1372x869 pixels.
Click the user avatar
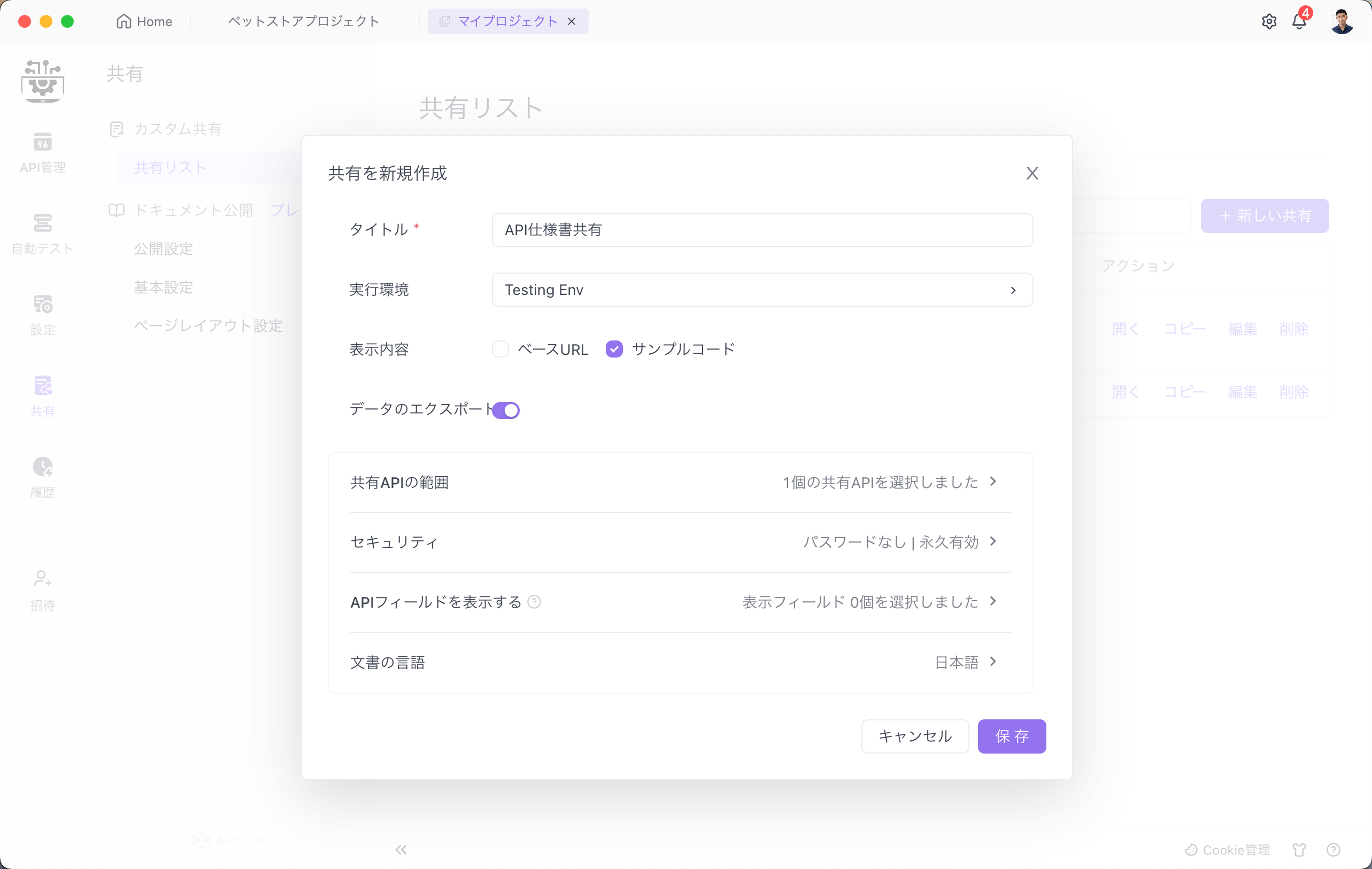[x=1342, y=21]
